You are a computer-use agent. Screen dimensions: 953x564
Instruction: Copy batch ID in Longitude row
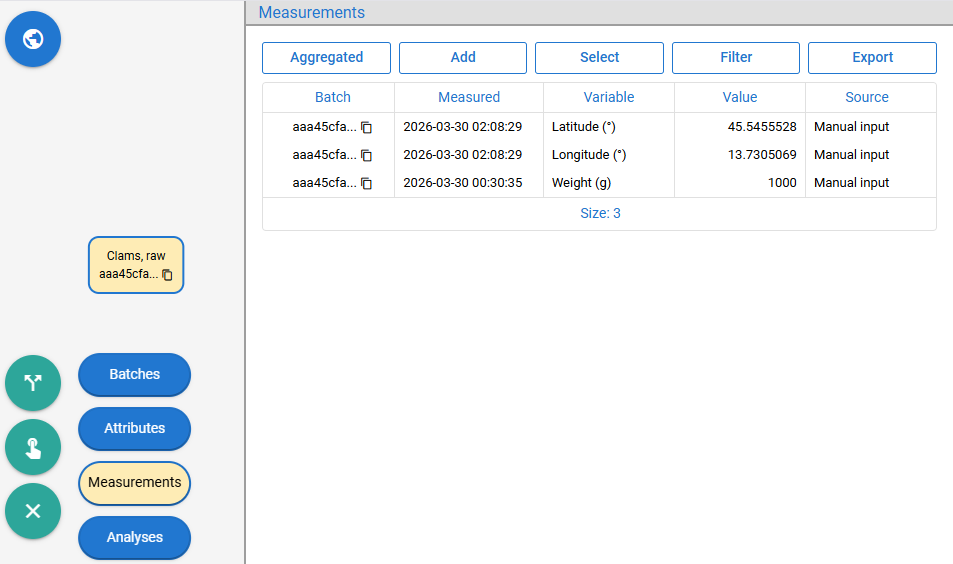point(366,155)
